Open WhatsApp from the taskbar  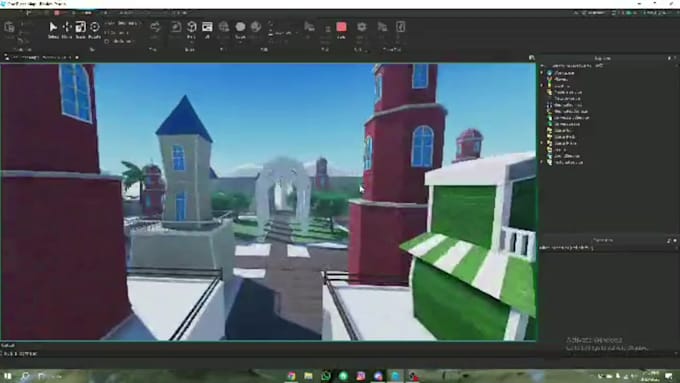326,376
